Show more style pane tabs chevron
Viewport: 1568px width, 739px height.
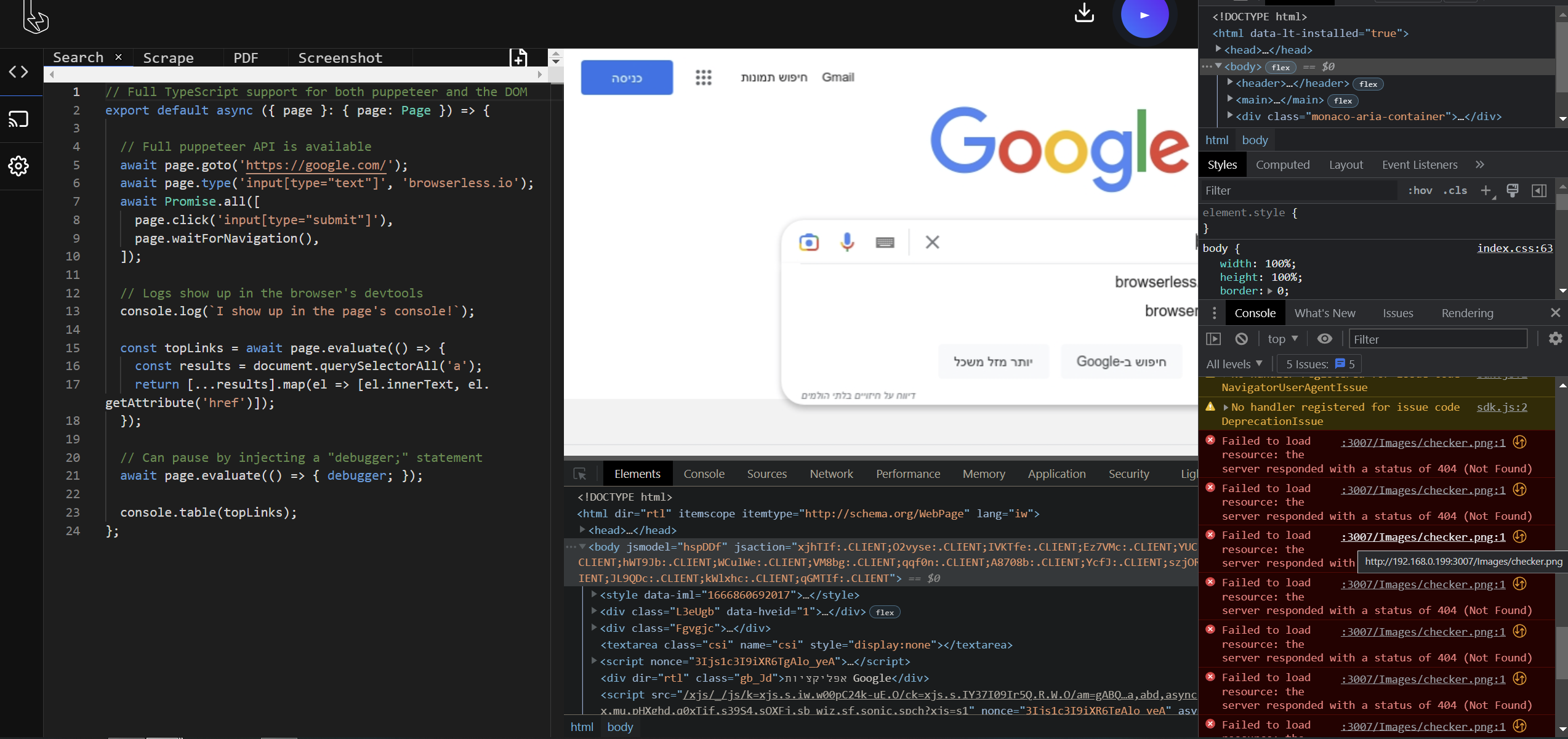[1480, 164]
